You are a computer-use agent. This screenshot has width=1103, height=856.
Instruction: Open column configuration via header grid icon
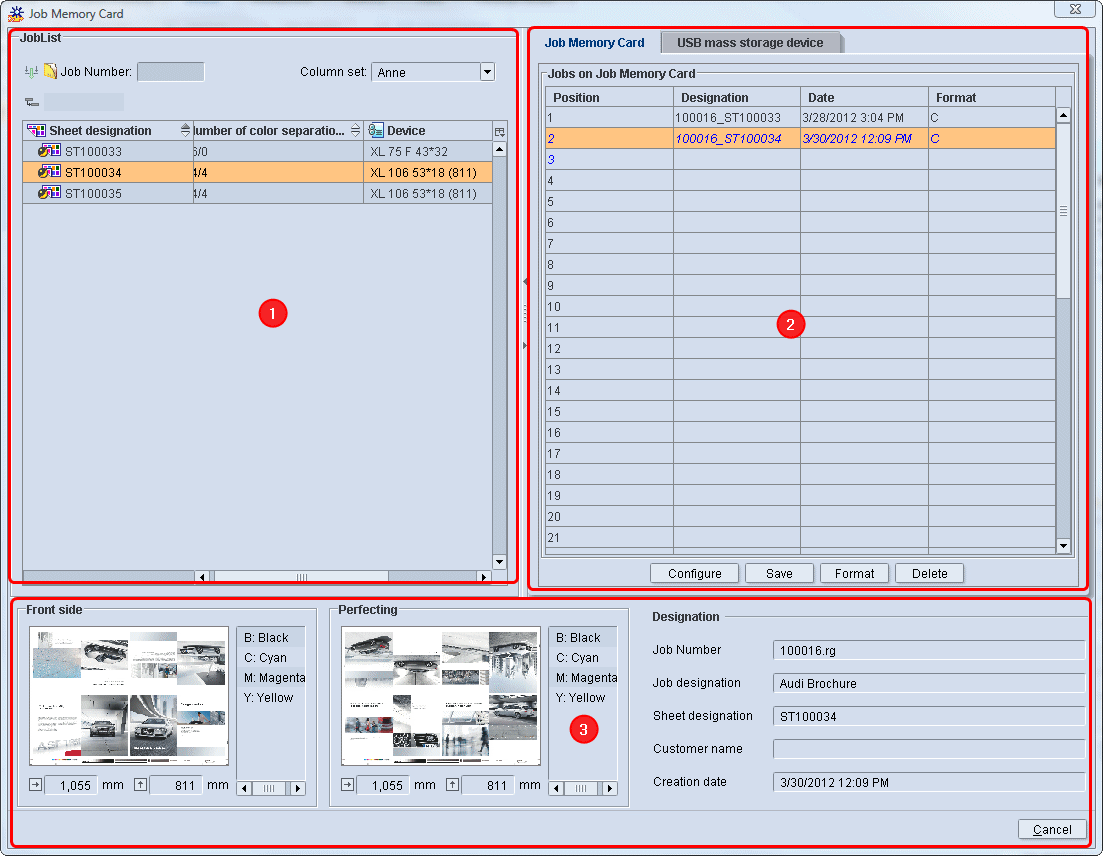tap(498, 130)
